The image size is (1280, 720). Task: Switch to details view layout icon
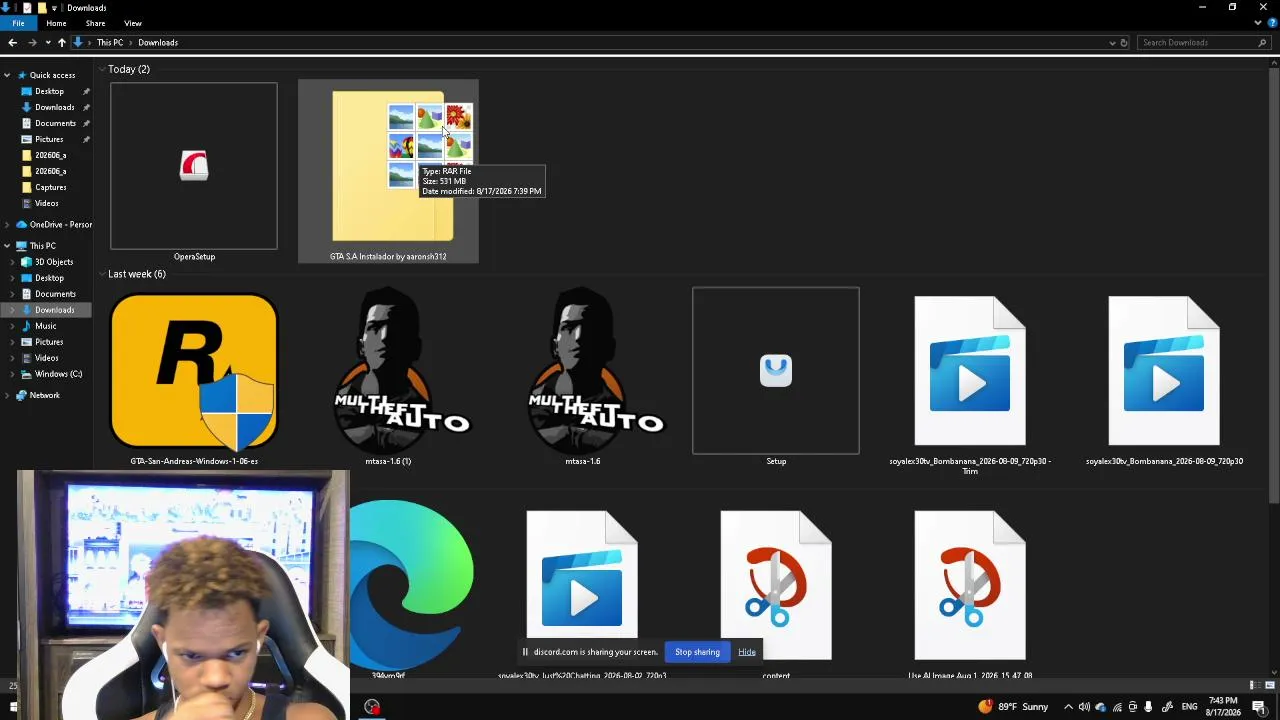[1253, 685]
